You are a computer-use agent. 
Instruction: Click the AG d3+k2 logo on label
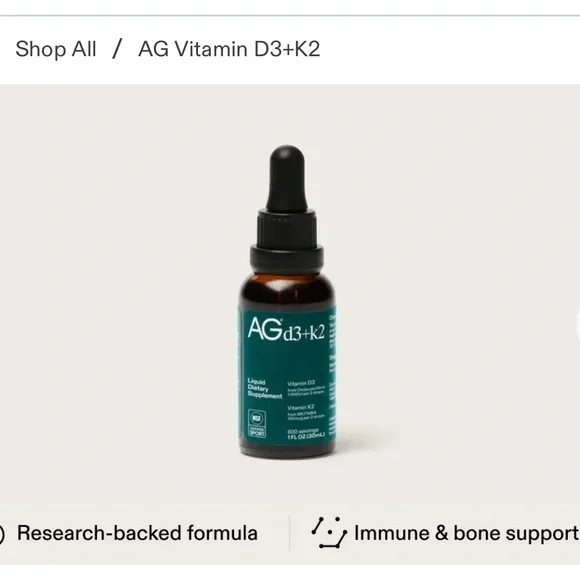pyautogui.click(x=286, y=328)
